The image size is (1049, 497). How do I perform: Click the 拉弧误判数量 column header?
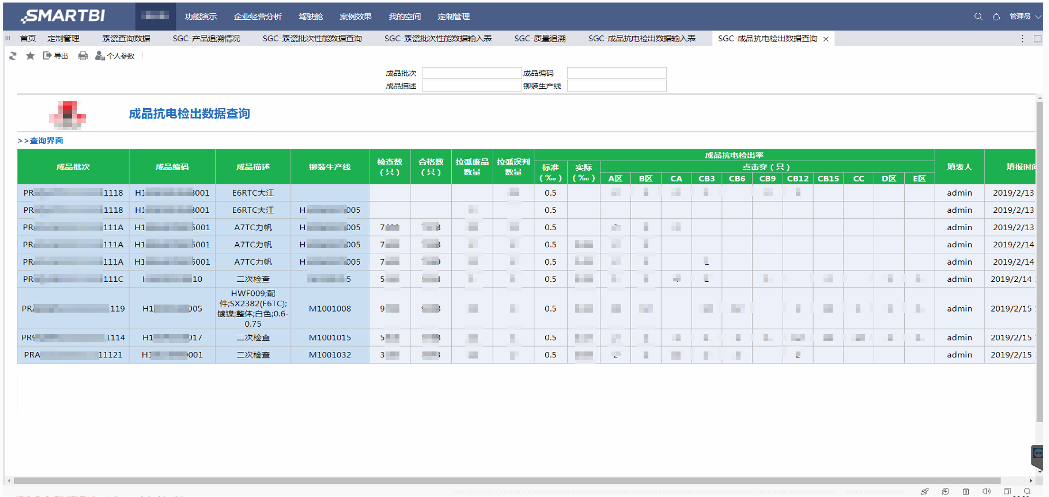514,167
